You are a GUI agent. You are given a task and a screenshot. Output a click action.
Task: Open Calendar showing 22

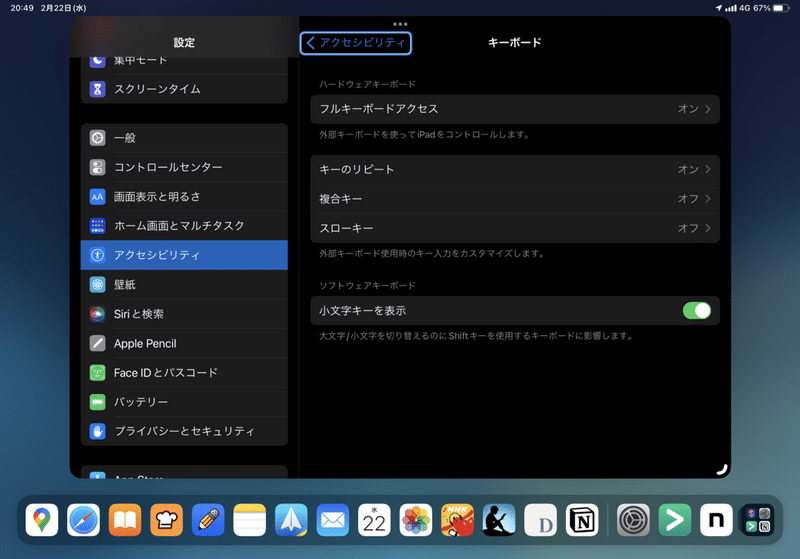coord(374,520)
